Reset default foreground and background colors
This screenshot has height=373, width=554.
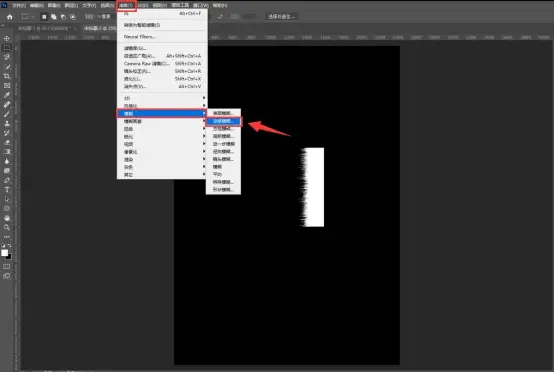click(x=3, y=245)
